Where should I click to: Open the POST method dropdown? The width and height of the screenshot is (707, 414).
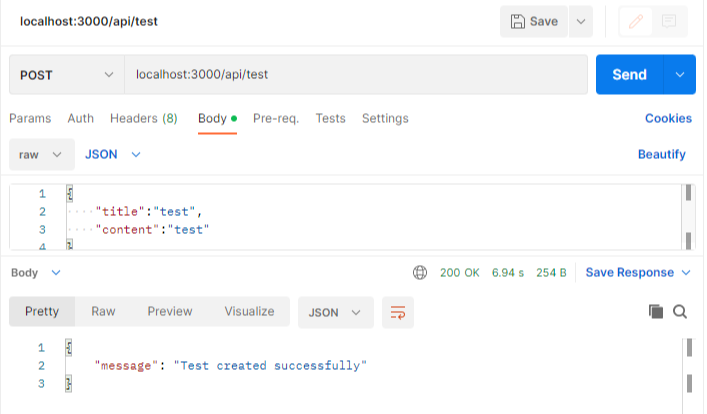click(x=67, y=75)
